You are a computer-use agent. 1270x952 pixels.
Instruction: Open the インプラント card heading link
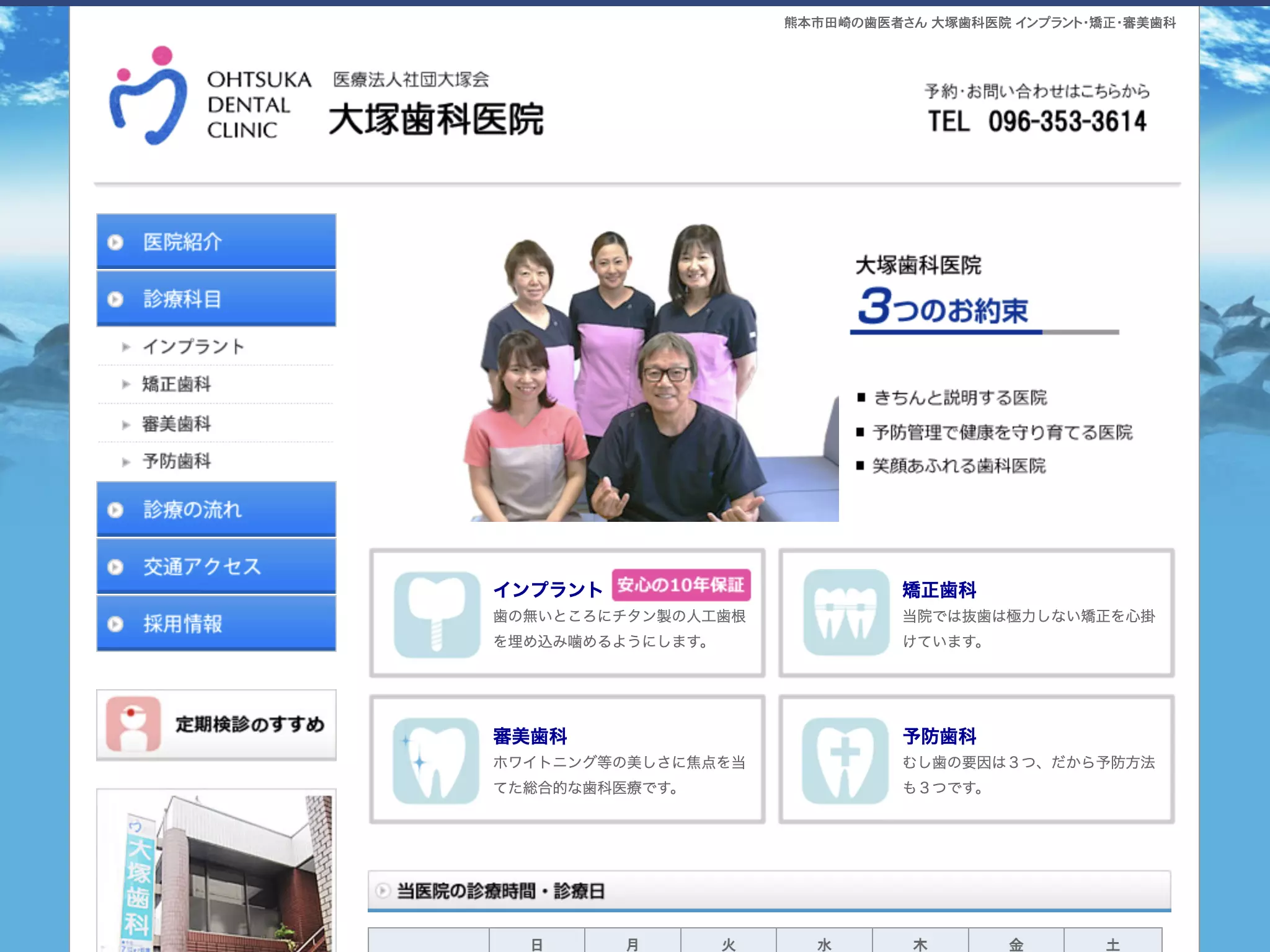click(x=548, y=589)
